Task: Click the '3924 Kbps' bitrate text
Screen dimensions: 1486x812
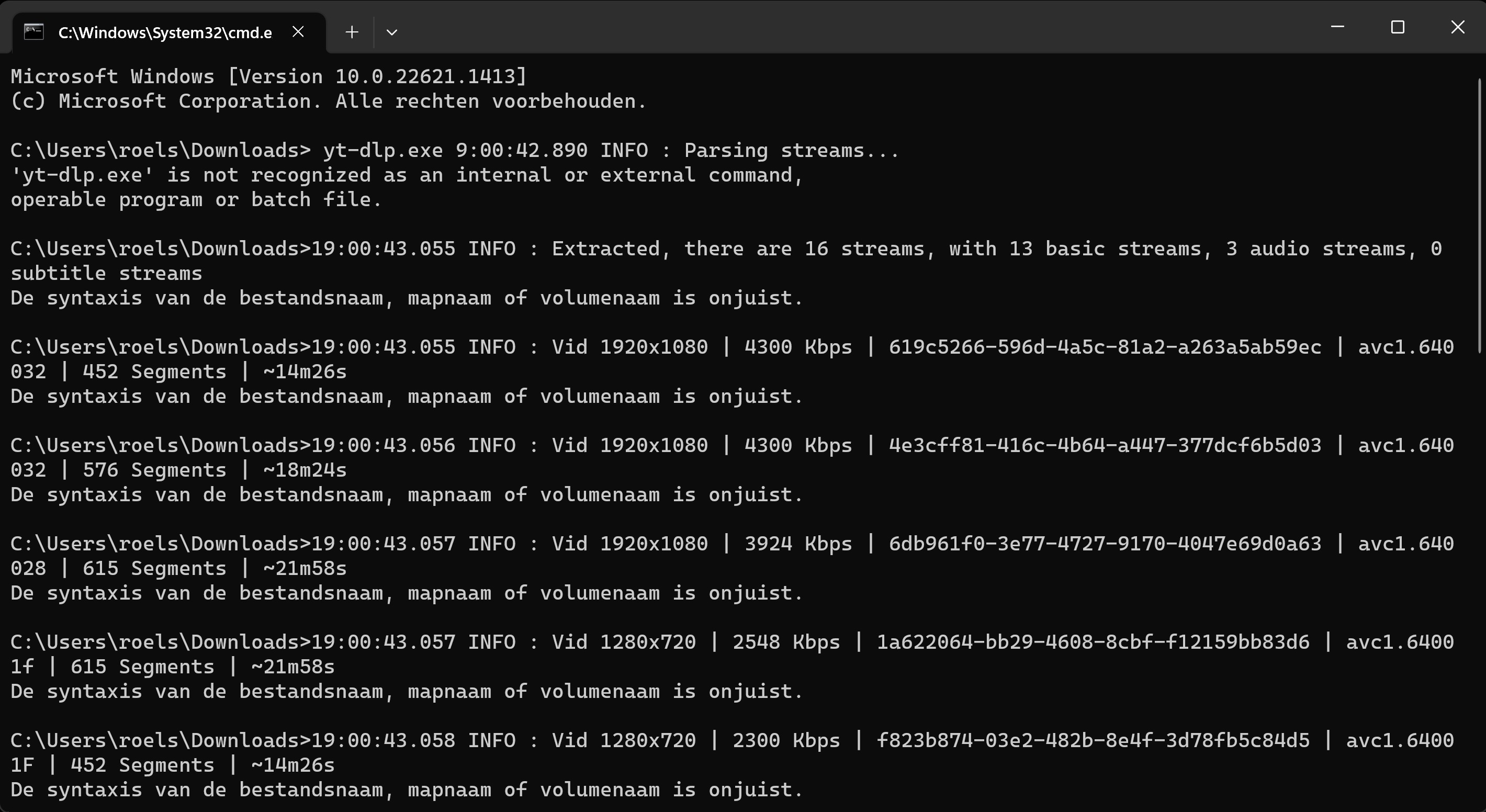Action: pos(798,543)
